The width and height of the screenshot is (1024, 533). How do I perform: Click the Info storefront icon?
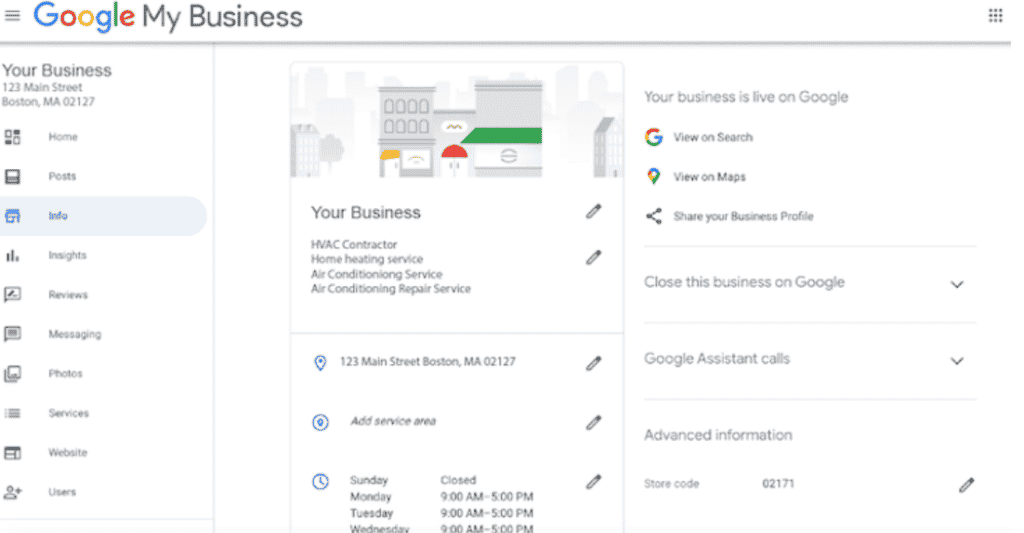(x=12, y=216)
